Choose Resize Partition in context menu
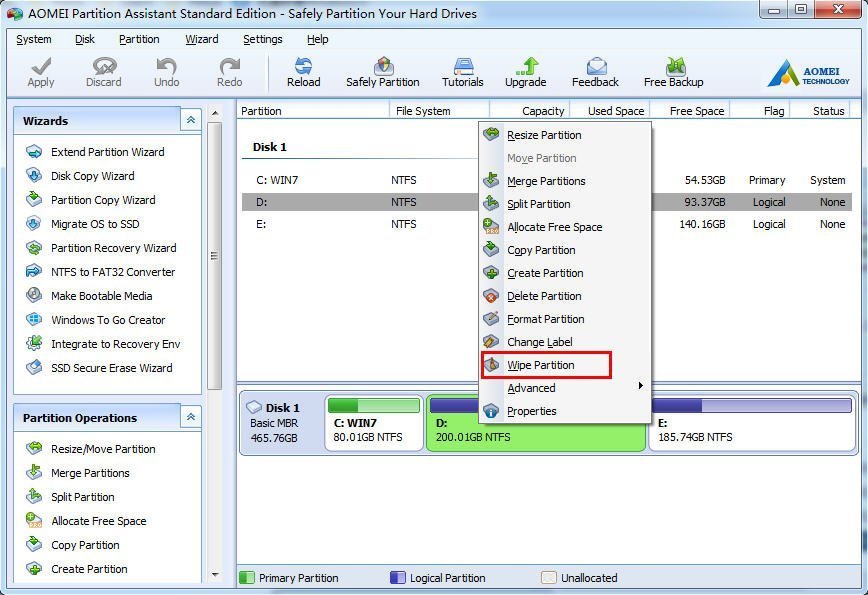The width and height of the screenshot is (868, 595). coord(565,135)
